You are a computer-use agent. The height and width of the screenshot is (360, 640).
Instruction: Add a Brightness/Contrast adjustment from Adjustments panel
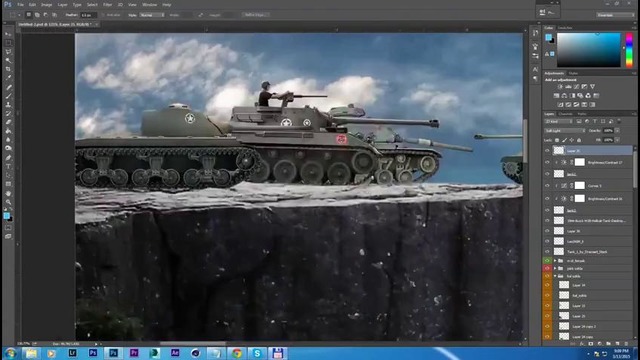(560, 87)
